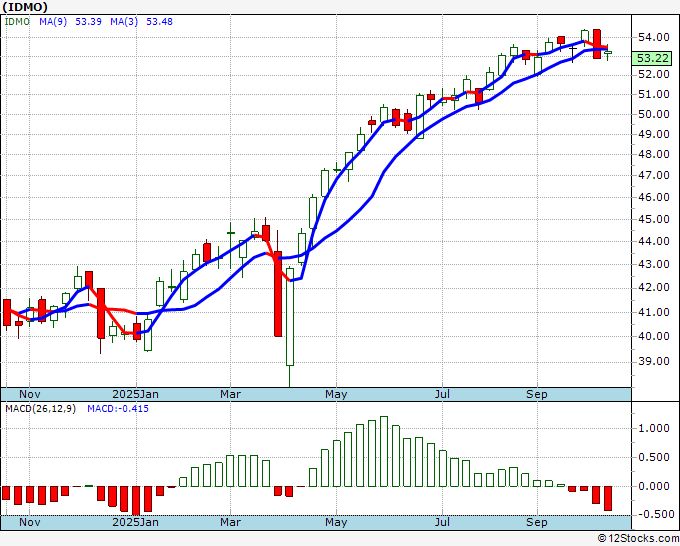
Task: Click the 44.00 price axis label
Action: 654,242
